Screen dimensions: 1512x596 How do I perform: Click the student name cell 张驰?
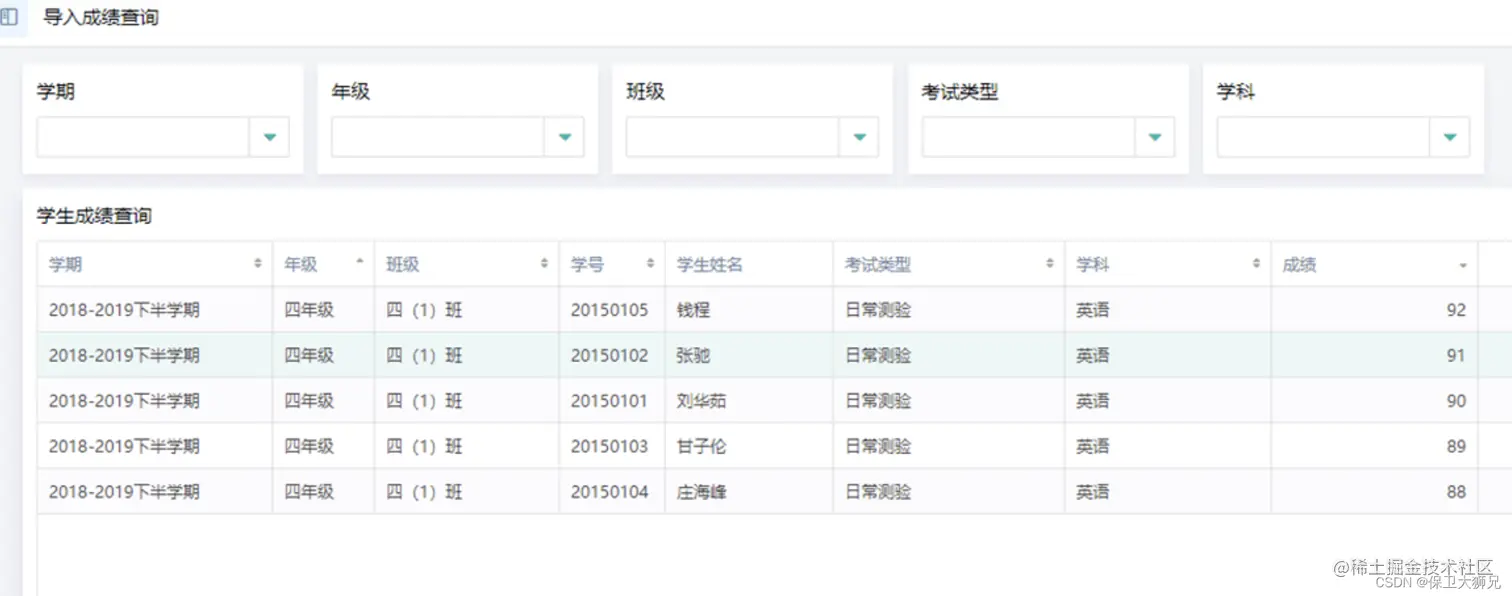(x=693, y=355)
